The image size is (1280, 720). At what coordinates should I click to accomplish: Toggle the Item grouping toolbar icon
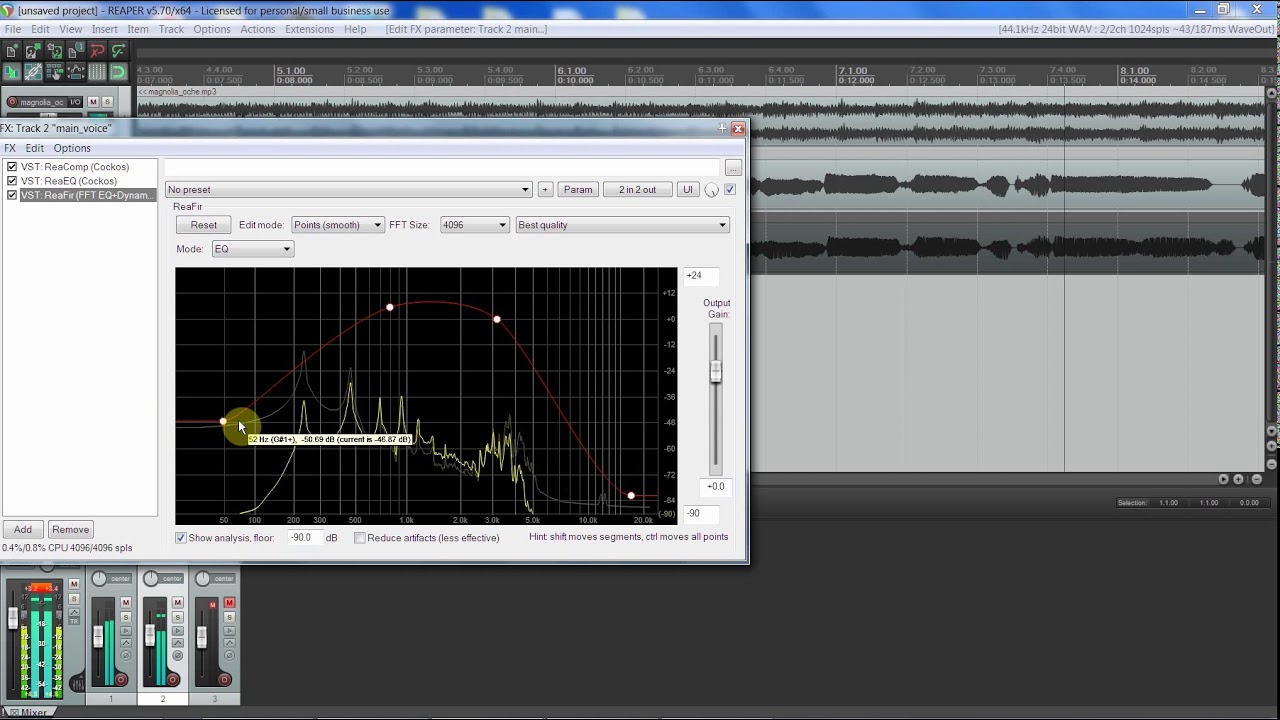[33, 72]
